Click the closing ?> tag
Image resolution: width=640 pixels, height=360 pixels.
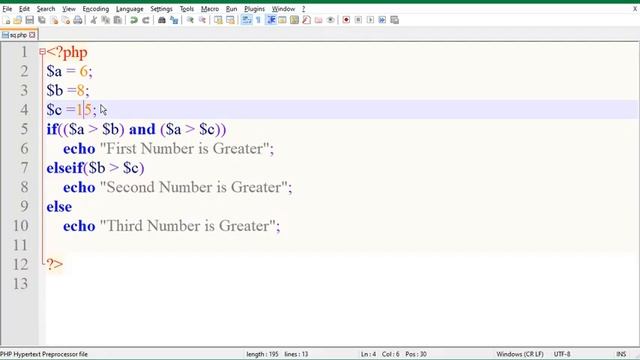click(x=55, y=264)
